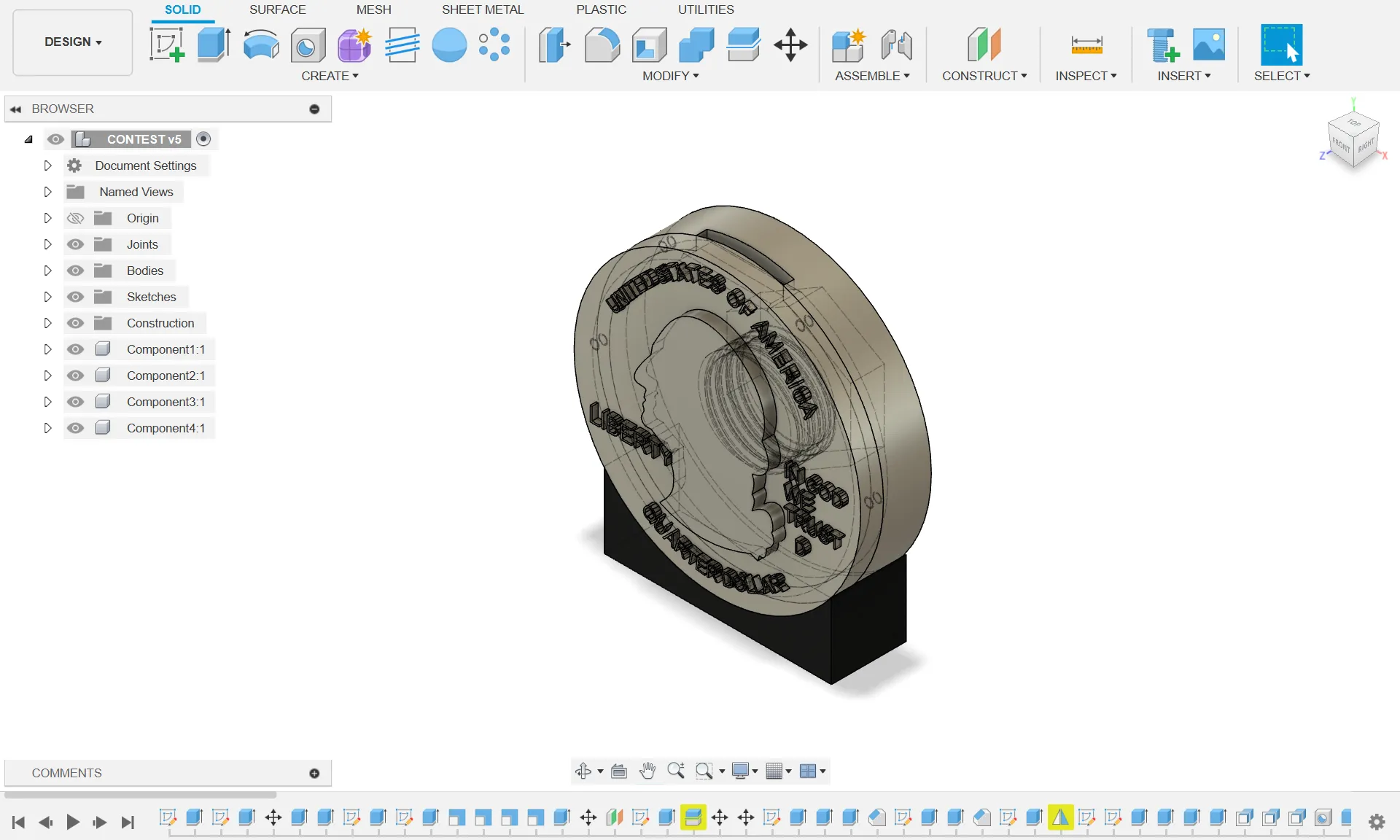
Task: Click the timeline Play button
Action: tap(72, 822)
